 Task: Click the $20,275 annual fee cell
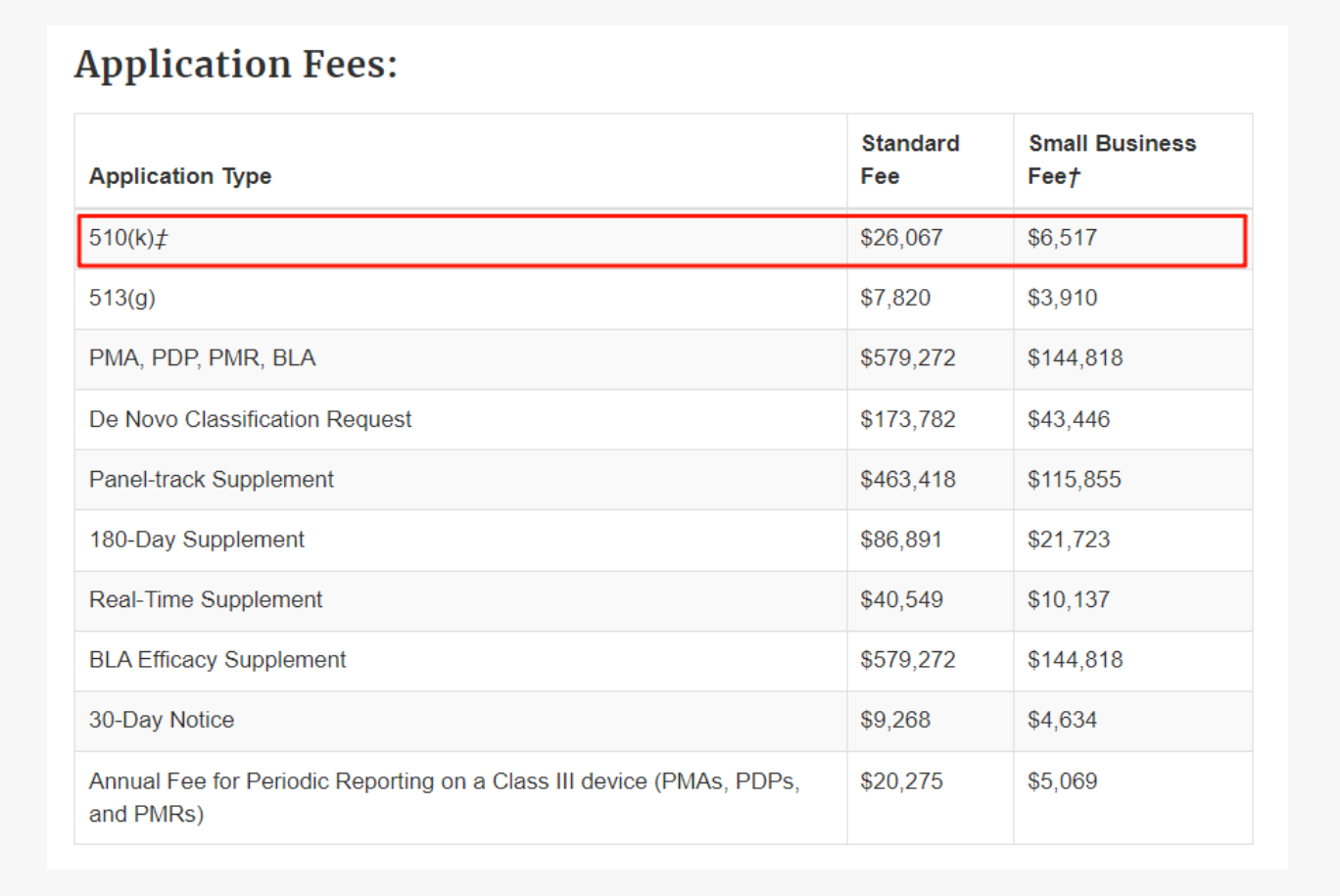[901, 781]
